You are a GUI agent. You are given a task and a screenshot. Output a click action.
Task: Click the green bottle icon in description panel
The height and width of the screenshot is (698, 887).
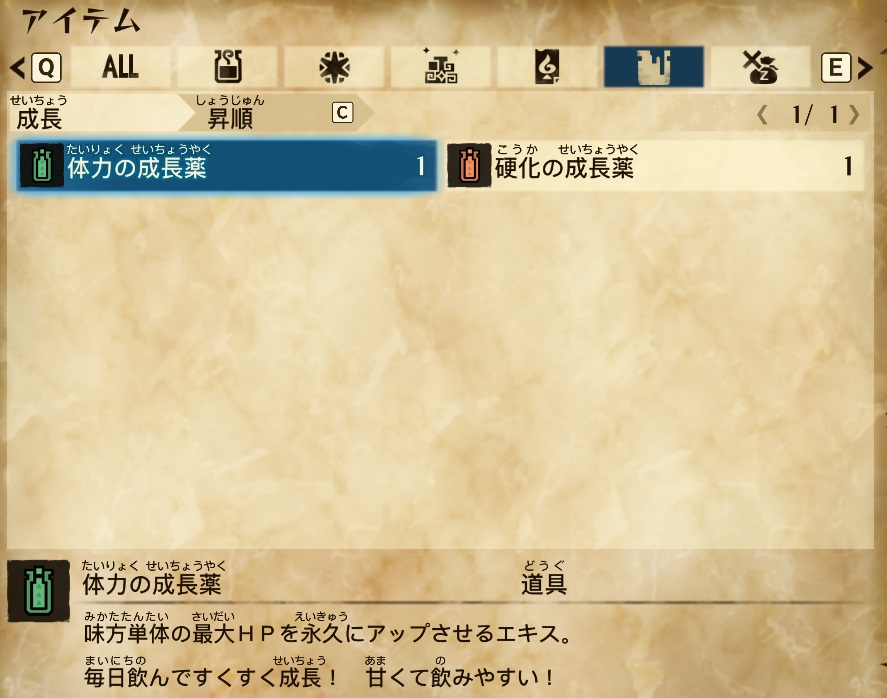point(38,591)
